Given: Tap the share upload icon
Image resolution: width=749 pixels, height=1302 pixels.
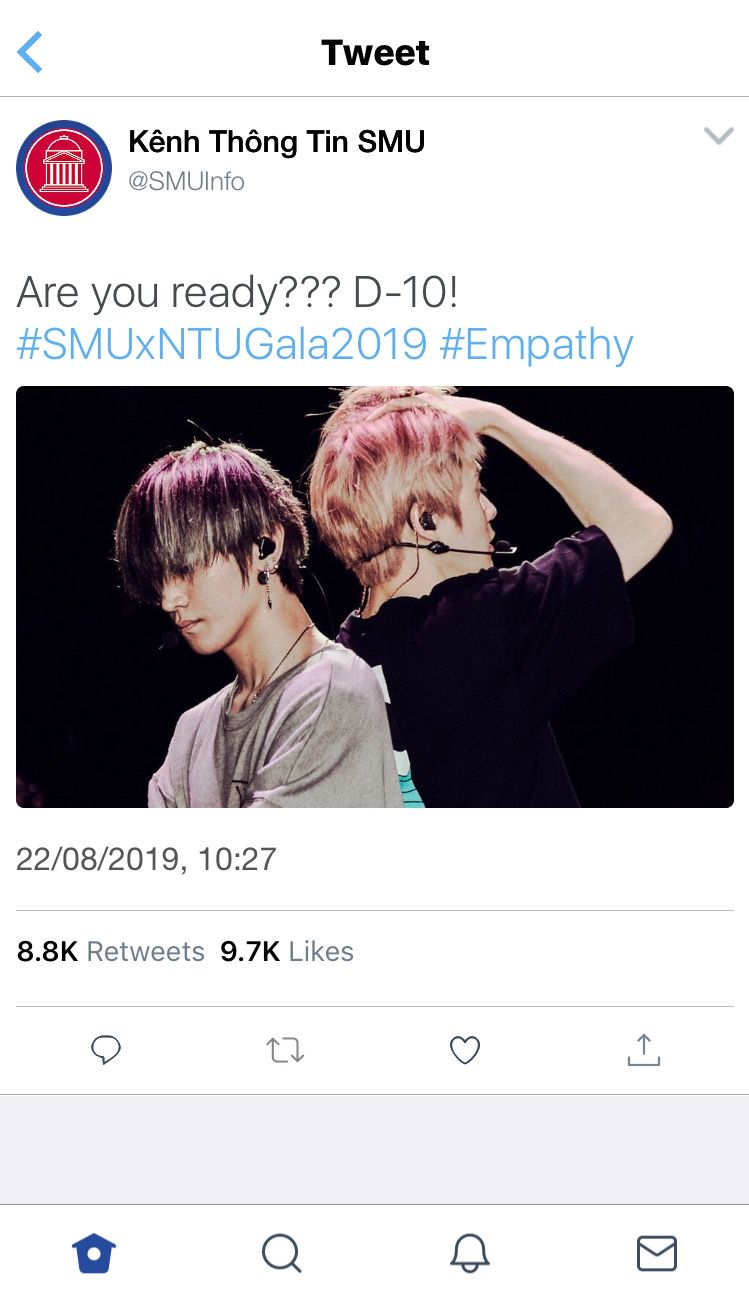Looking at the screenshot, I should coord(644,1049).
